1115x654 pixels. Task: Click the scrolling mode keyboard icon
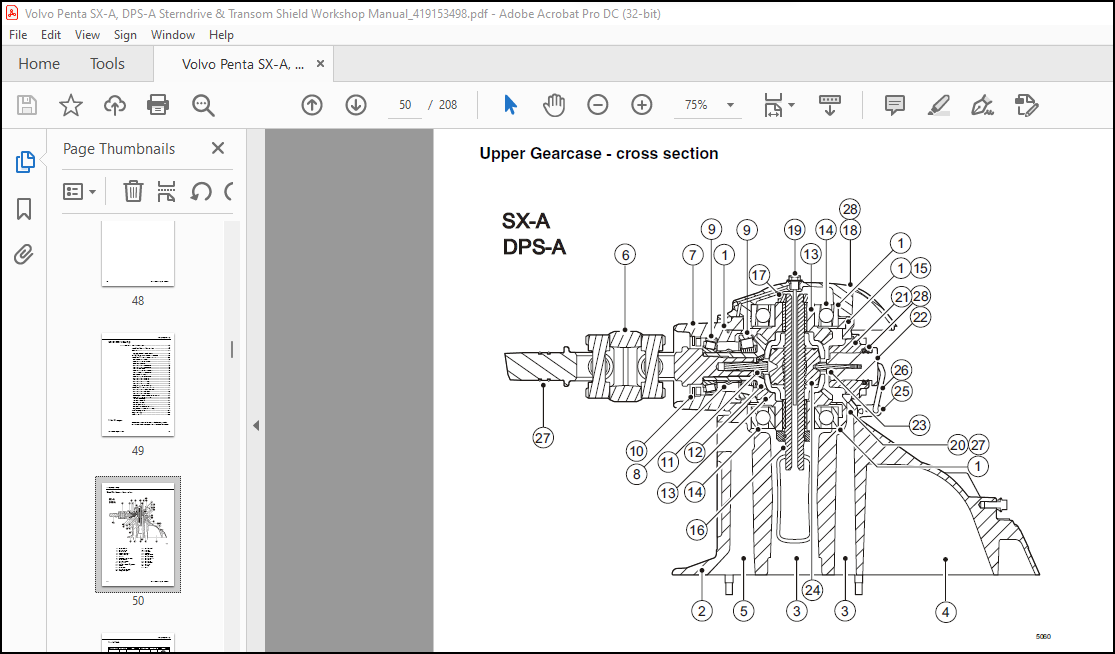[x=829, y=105]
